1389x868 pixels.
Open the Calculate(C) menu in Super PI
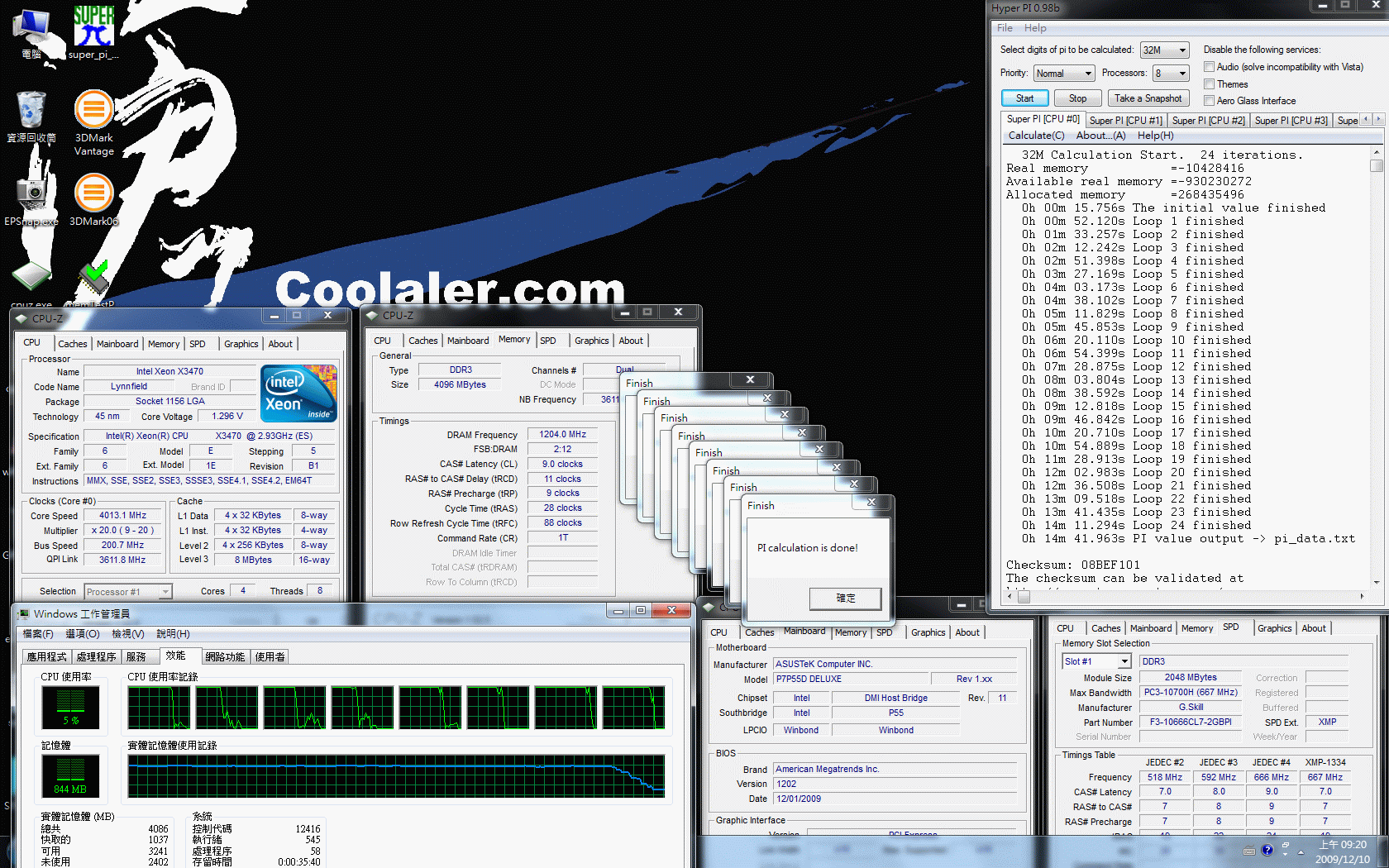pos(1036,136)
